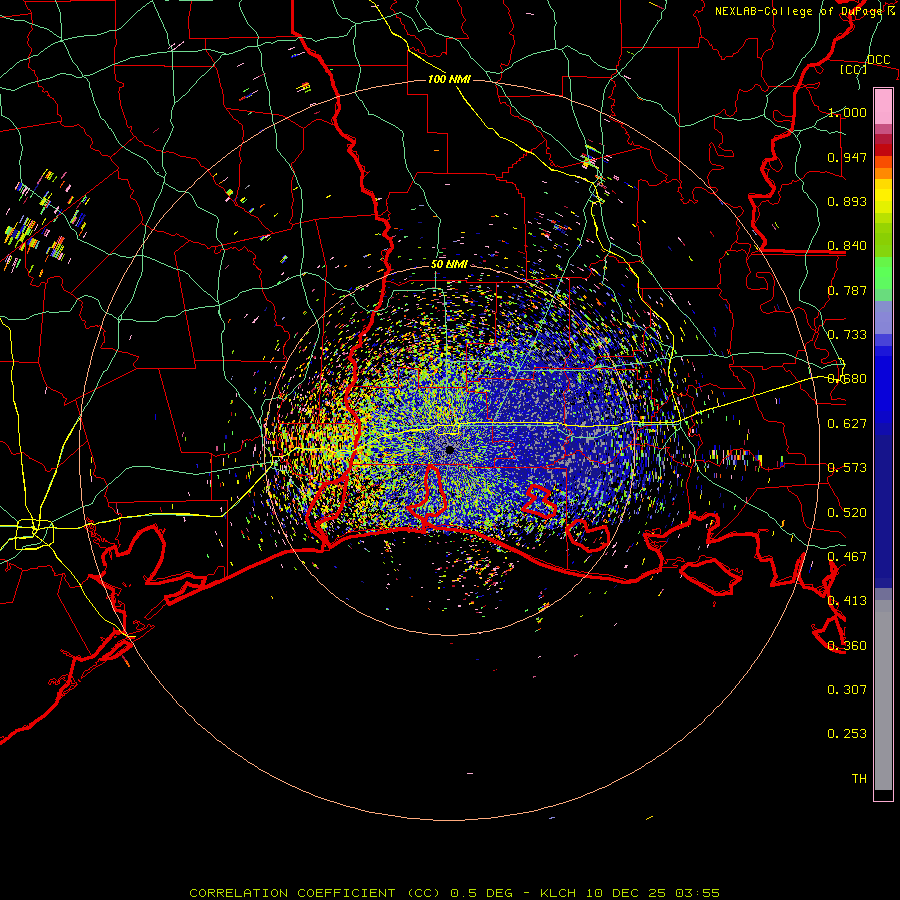Click the Correlation Coefficient KLCH caption
The width and height of the screenshot is (900, 900).
point(454,893)
